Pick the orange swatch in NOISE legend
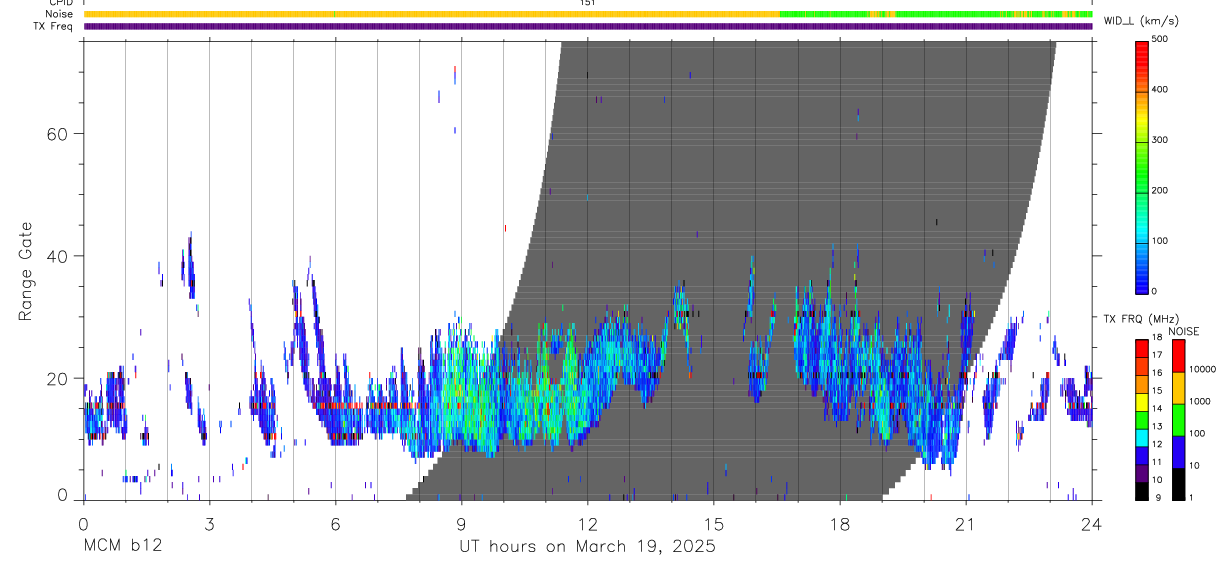The image size is (1228, 567). coord(1177,387)
